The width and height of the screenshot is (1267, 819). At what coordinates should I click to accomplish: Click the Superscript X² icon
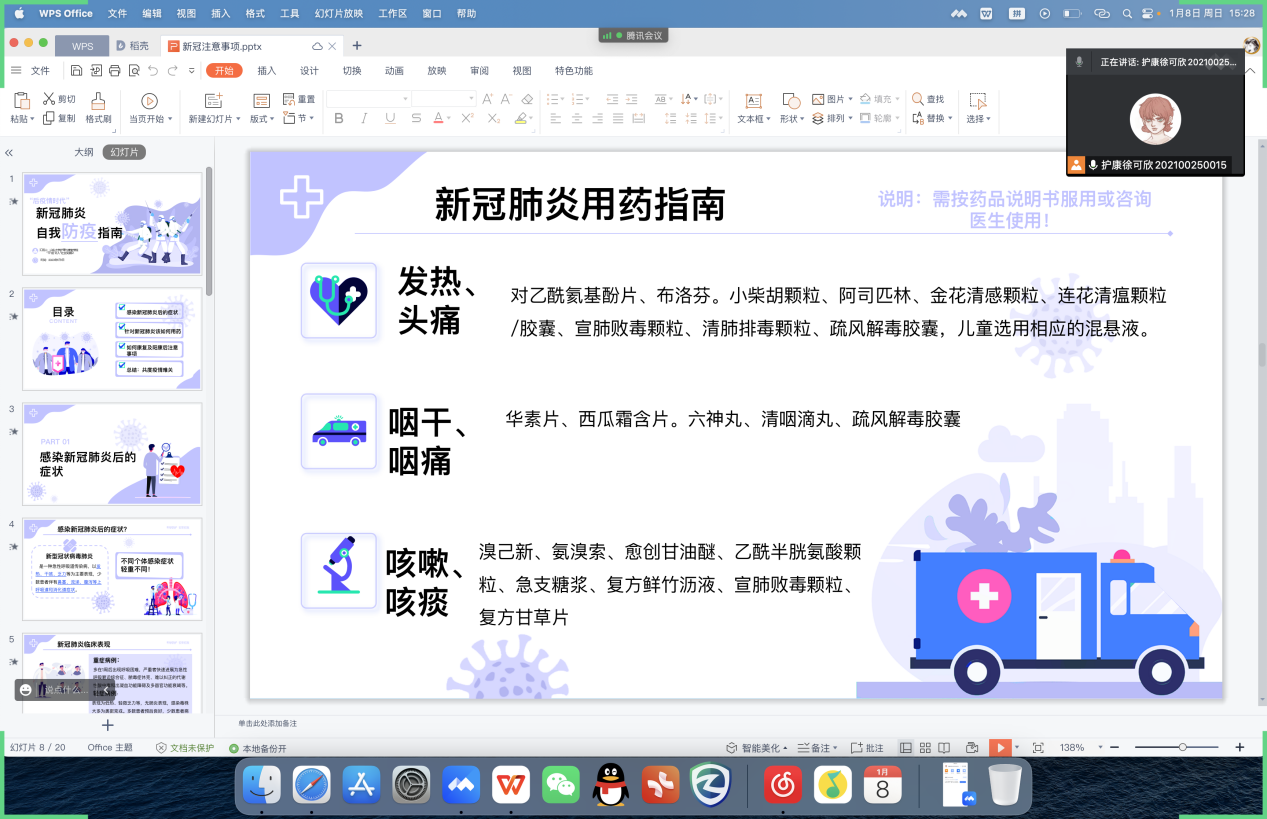coord(467,118)
